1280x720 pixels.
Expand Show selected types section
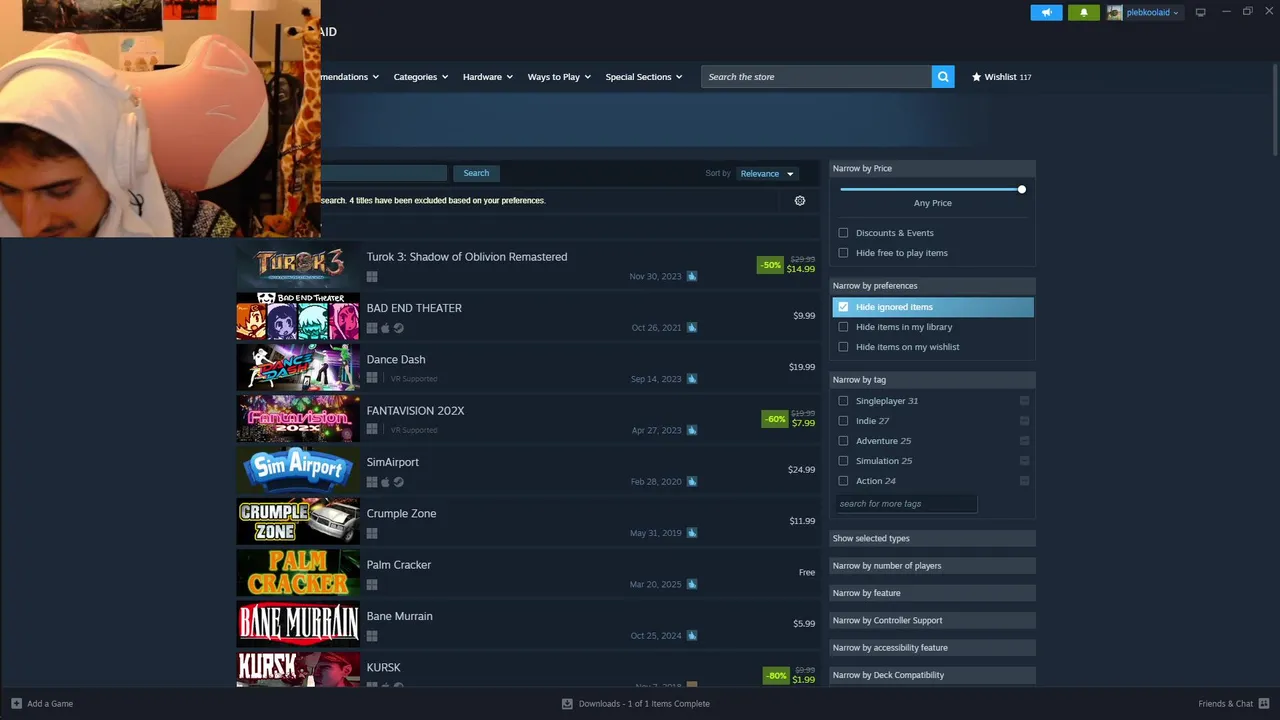(932, 539)
